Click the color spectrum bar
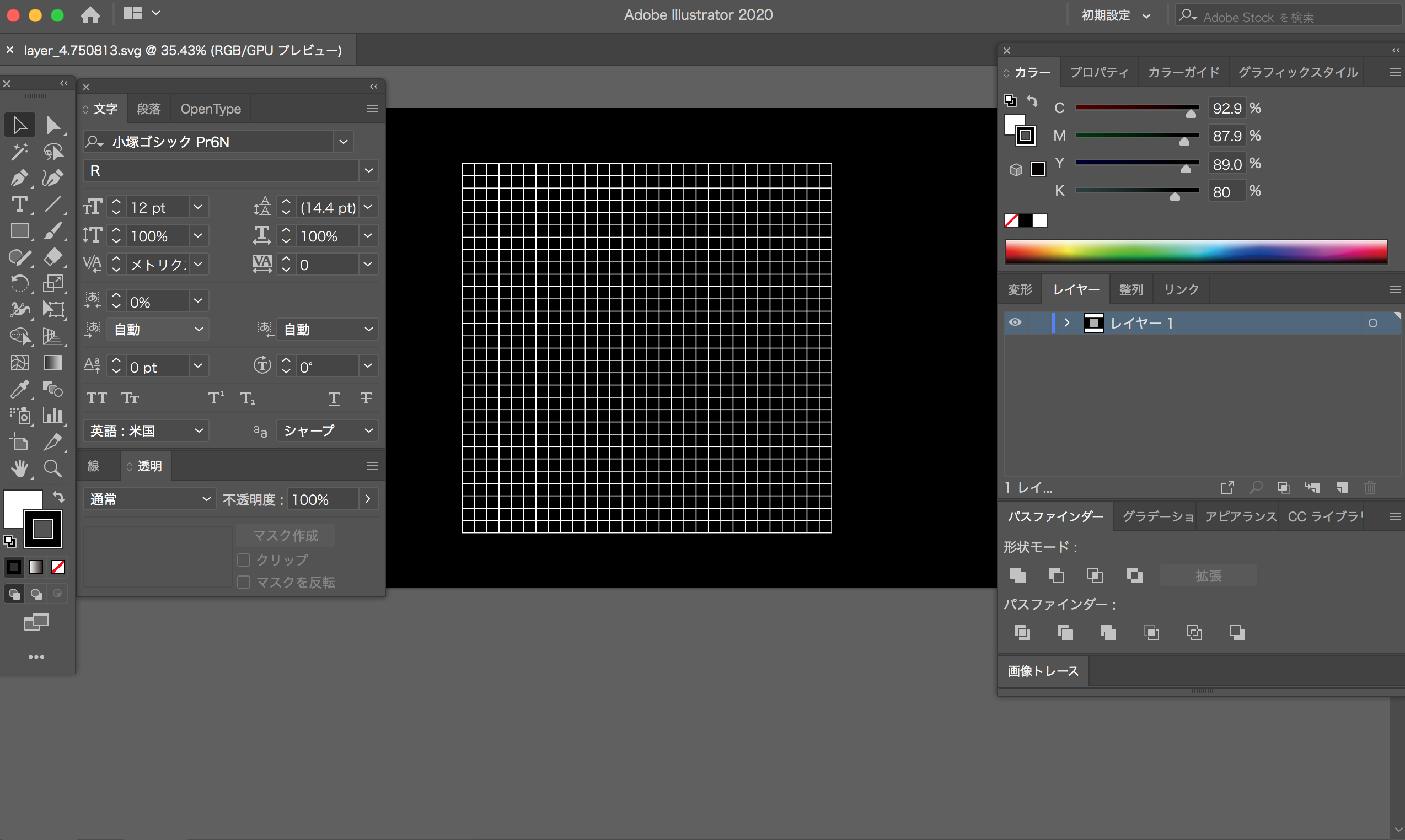Screen dimensions: 1405x840 point(1195,252)
